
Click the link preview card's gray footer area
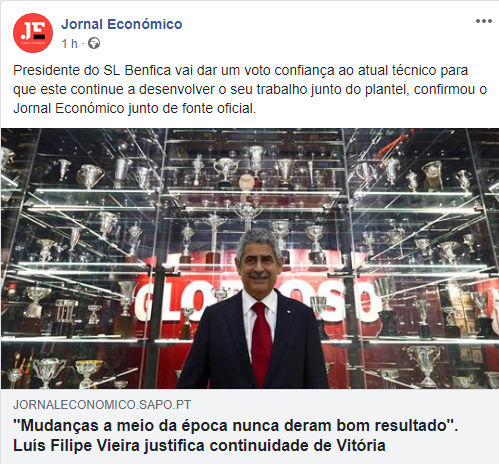pyautogui.click(x=250, y=427)
